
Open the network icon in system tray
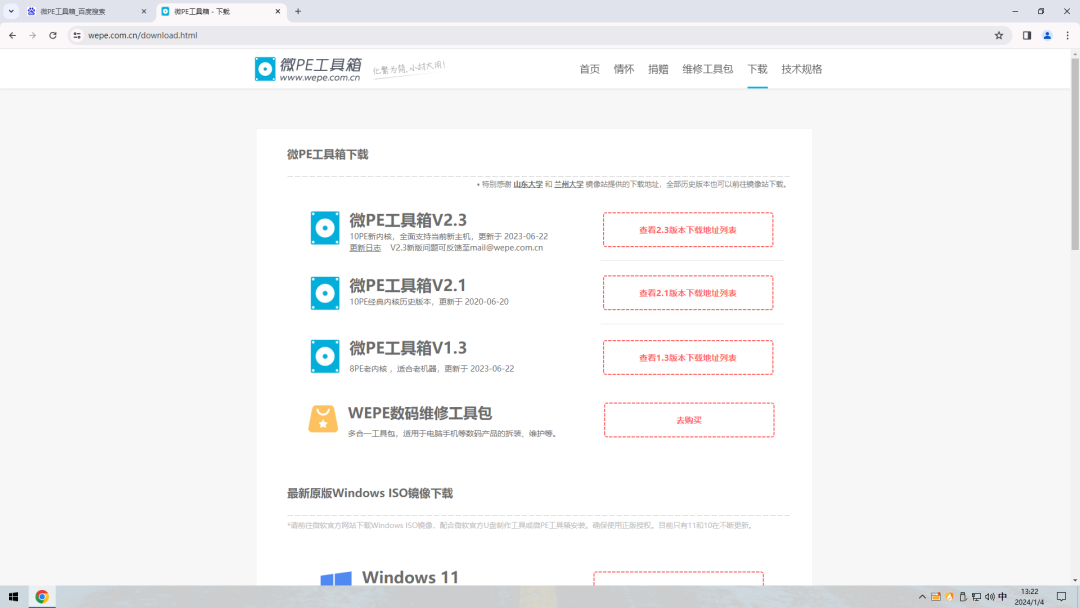point(976,597)
